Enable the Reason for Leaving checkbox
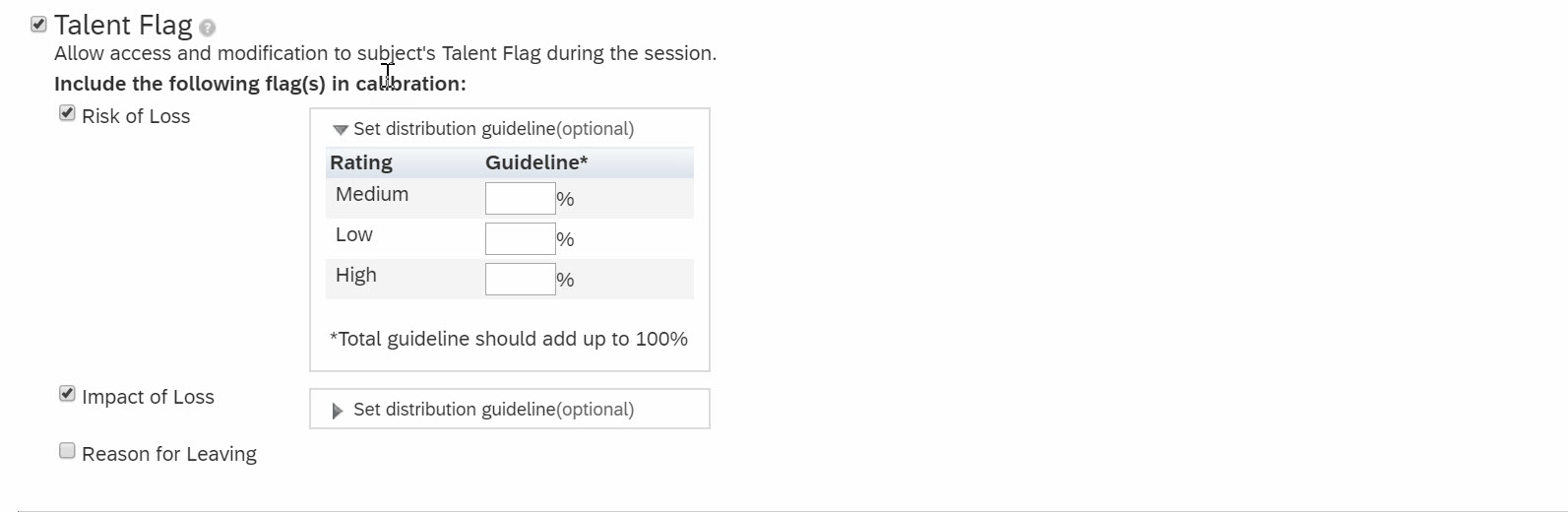Screen dimensions: 1568x512 tap(67, 451)
